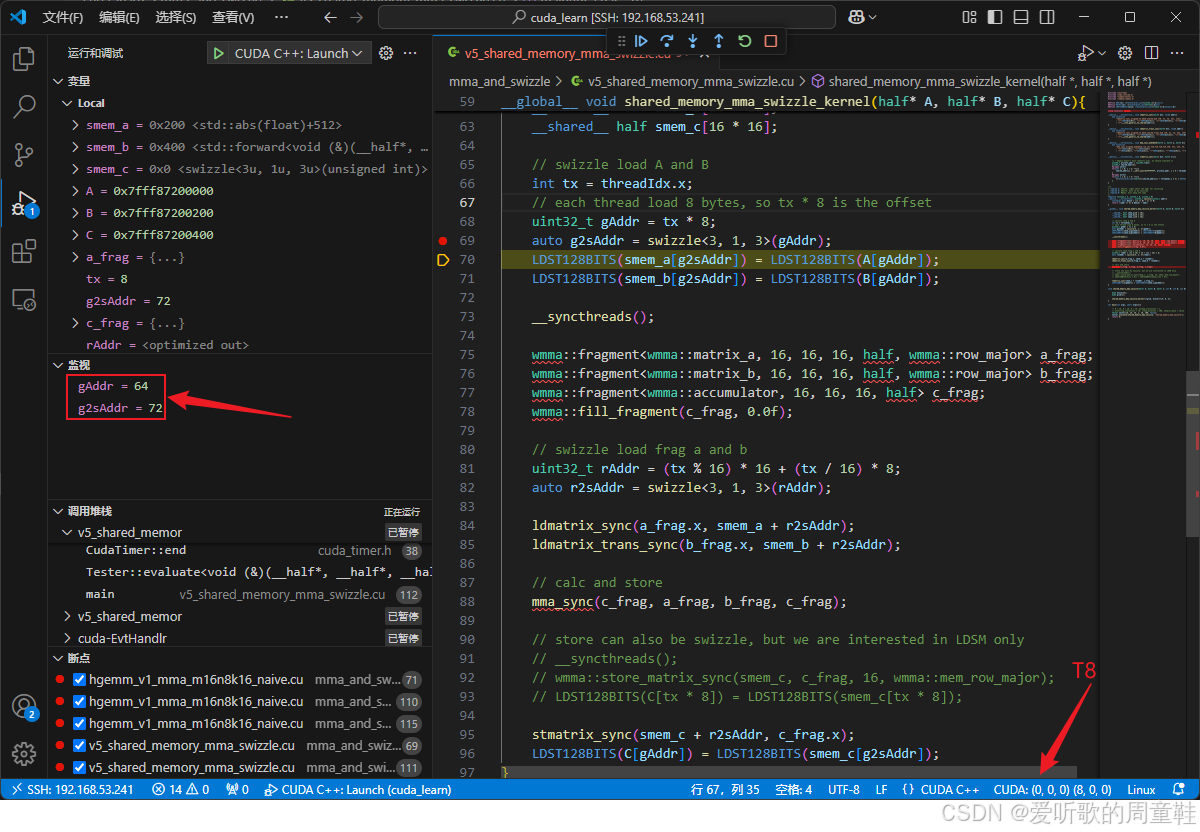This screenshot has width=1200, height=832.
Task: Click the mma_and_swizzle breadcrumb
Action: [x=499, y=81]
